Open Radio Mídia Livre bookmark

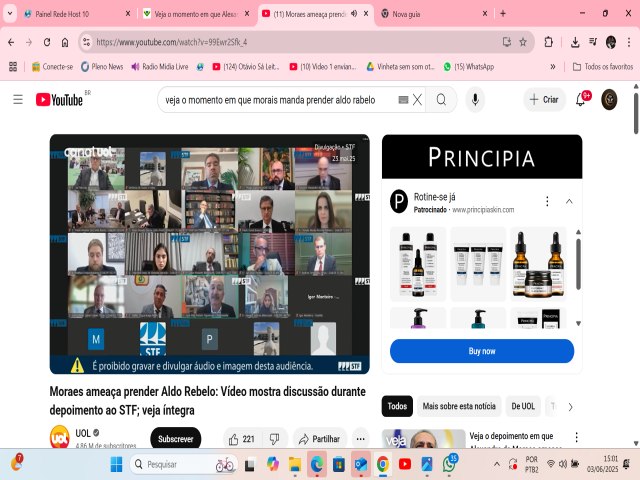coord(160,67)
